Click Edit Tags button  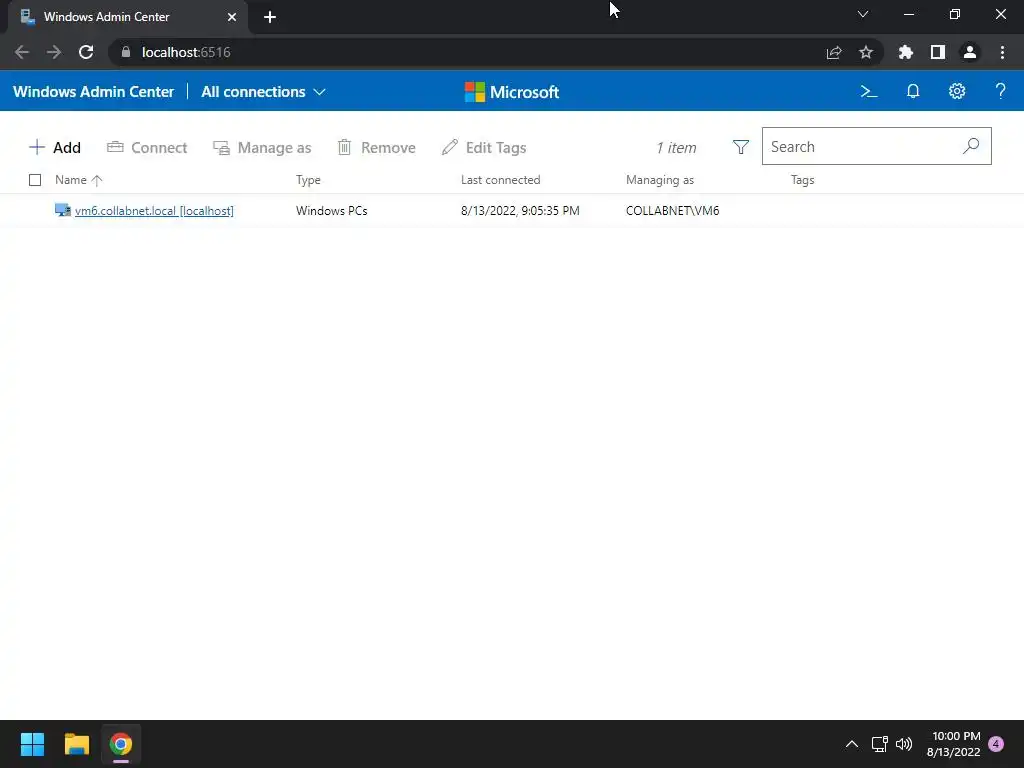pos(484,148)
